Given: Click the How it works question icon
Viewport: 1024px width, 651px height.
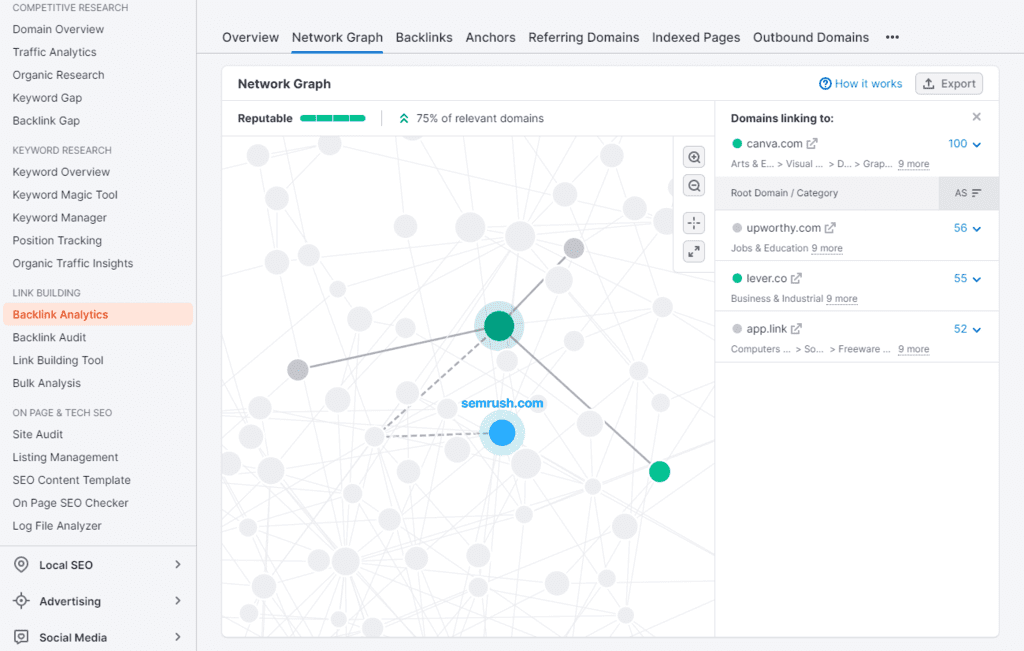Looking at the screenshot, I should (x=825, y=84).
